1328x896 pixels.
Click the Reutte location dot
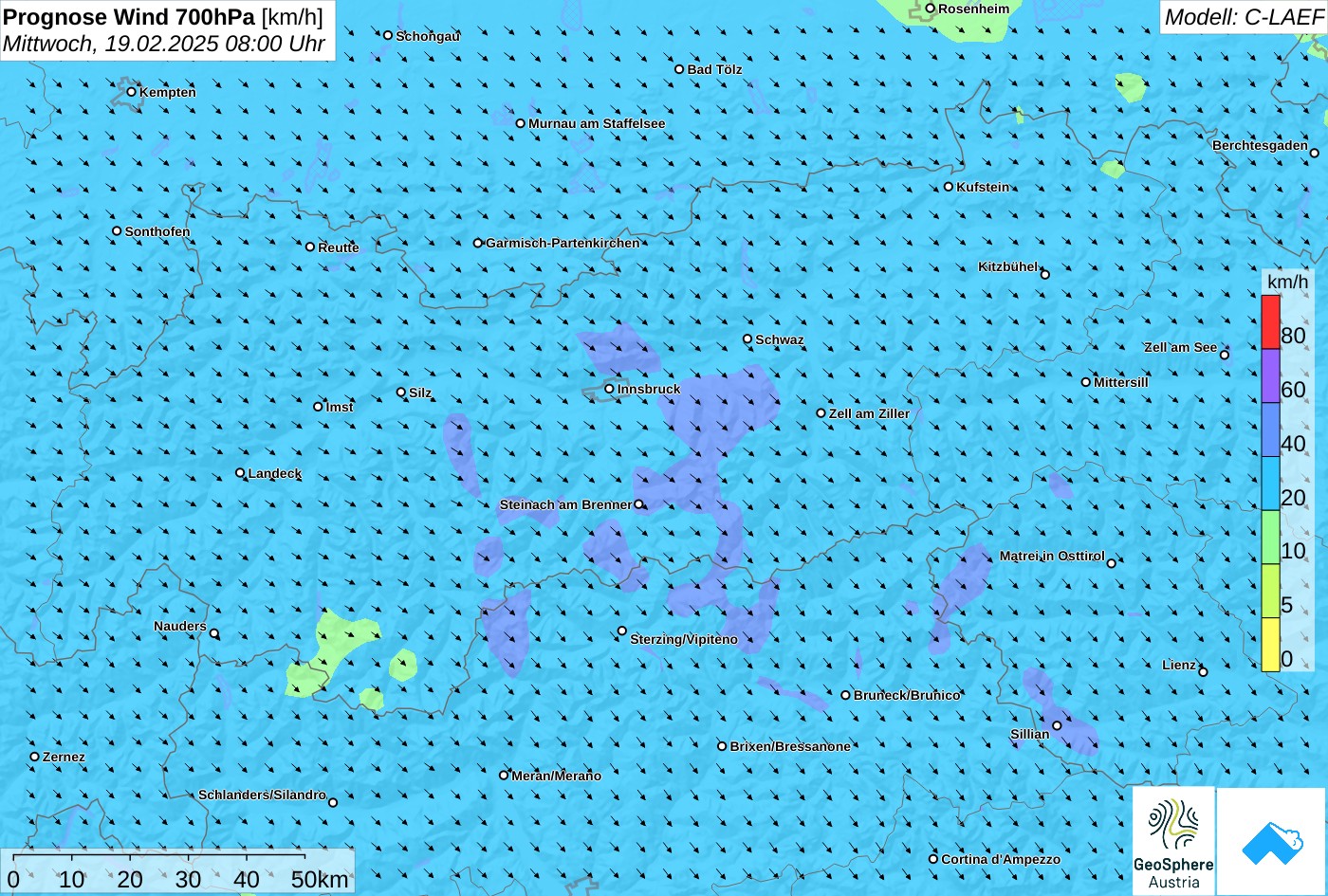pyautogui.click(x=310, y=247)
